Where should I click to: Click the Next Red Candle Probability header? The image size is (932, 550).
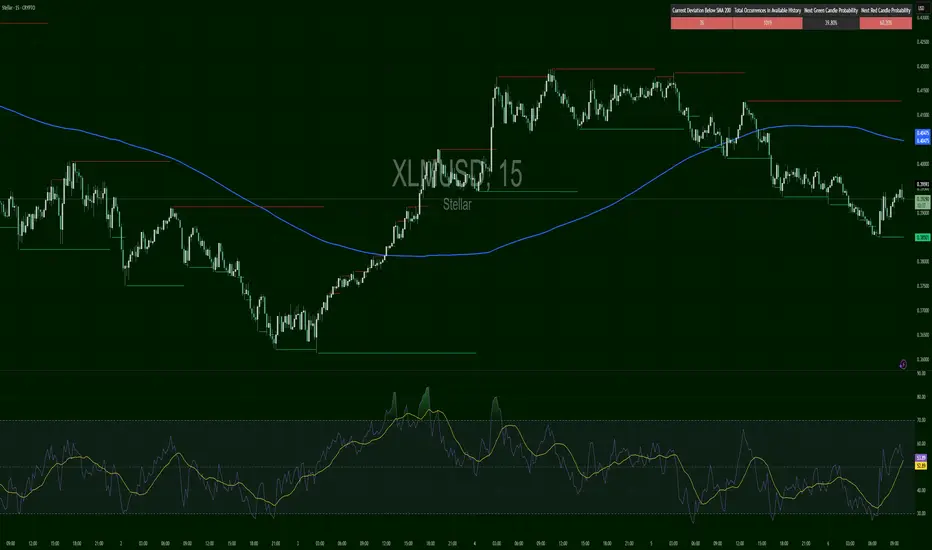click(886, 10)
